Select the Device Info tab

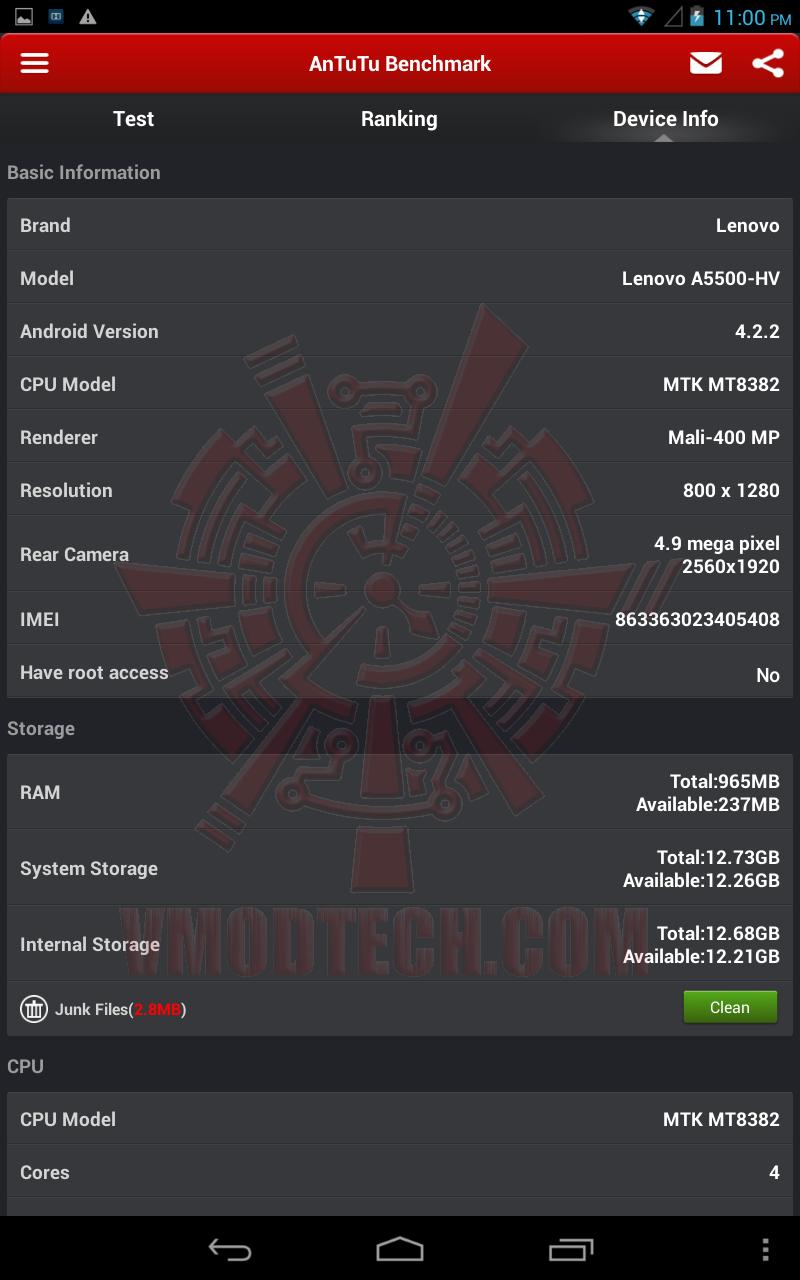(666, 119)
